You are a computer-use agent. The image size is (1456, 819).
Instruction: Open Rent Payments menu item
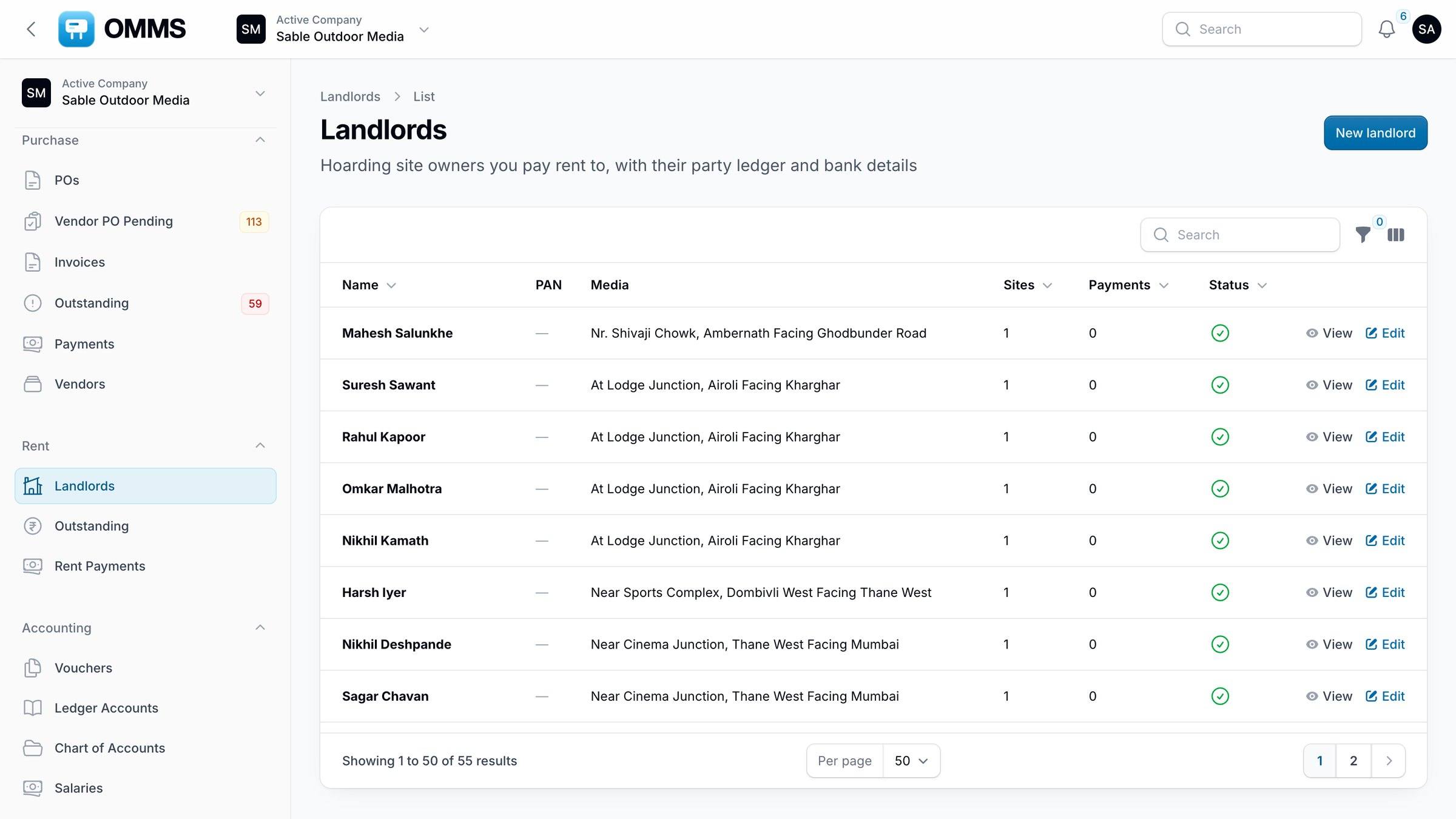pos(146,566)
